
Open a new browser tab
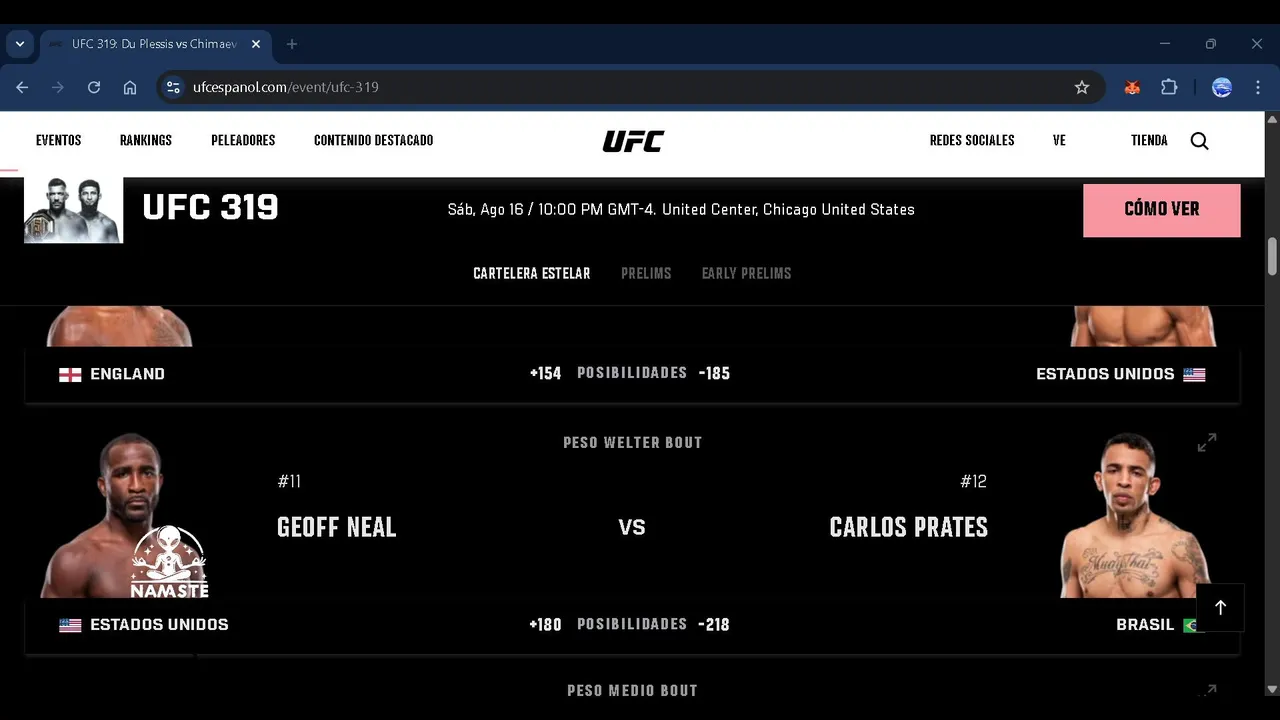(292, 44)
